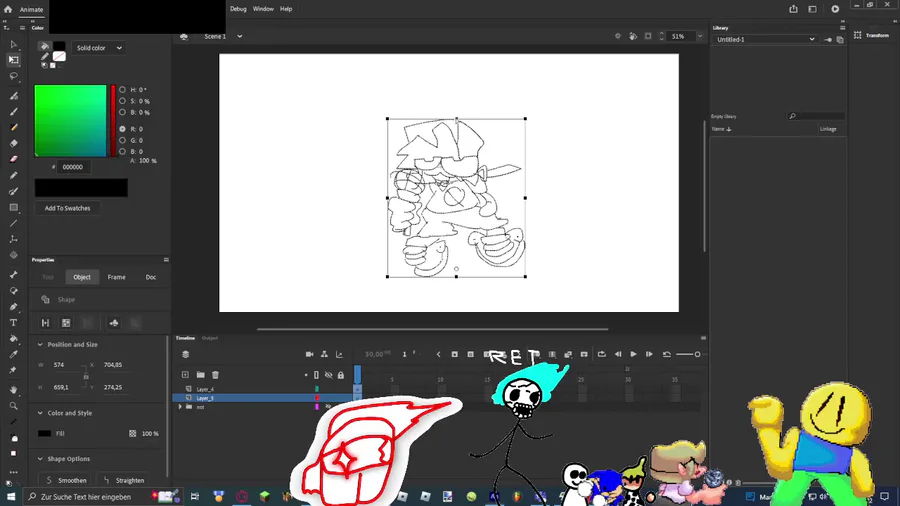
Task: Step back one frame
Action: click(x=618, y=354)
